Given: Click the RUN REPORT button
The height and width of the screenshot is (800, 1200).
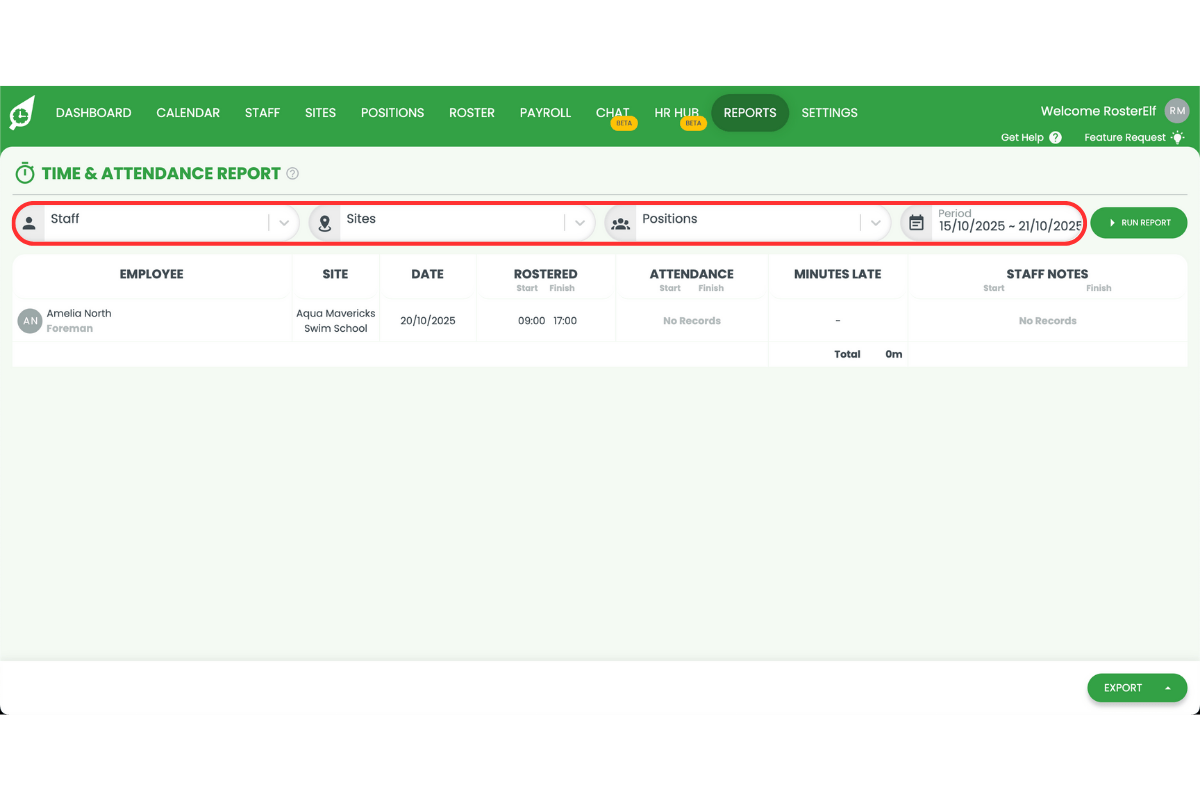Looking at the screenshot, I should pos(1138,222).
